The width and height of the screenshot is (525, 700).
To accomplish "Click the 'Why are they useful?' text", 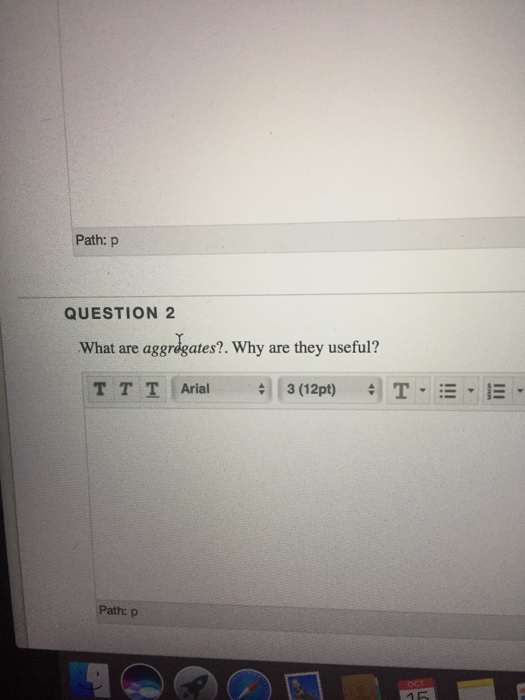I will click(x=306, y=347).
